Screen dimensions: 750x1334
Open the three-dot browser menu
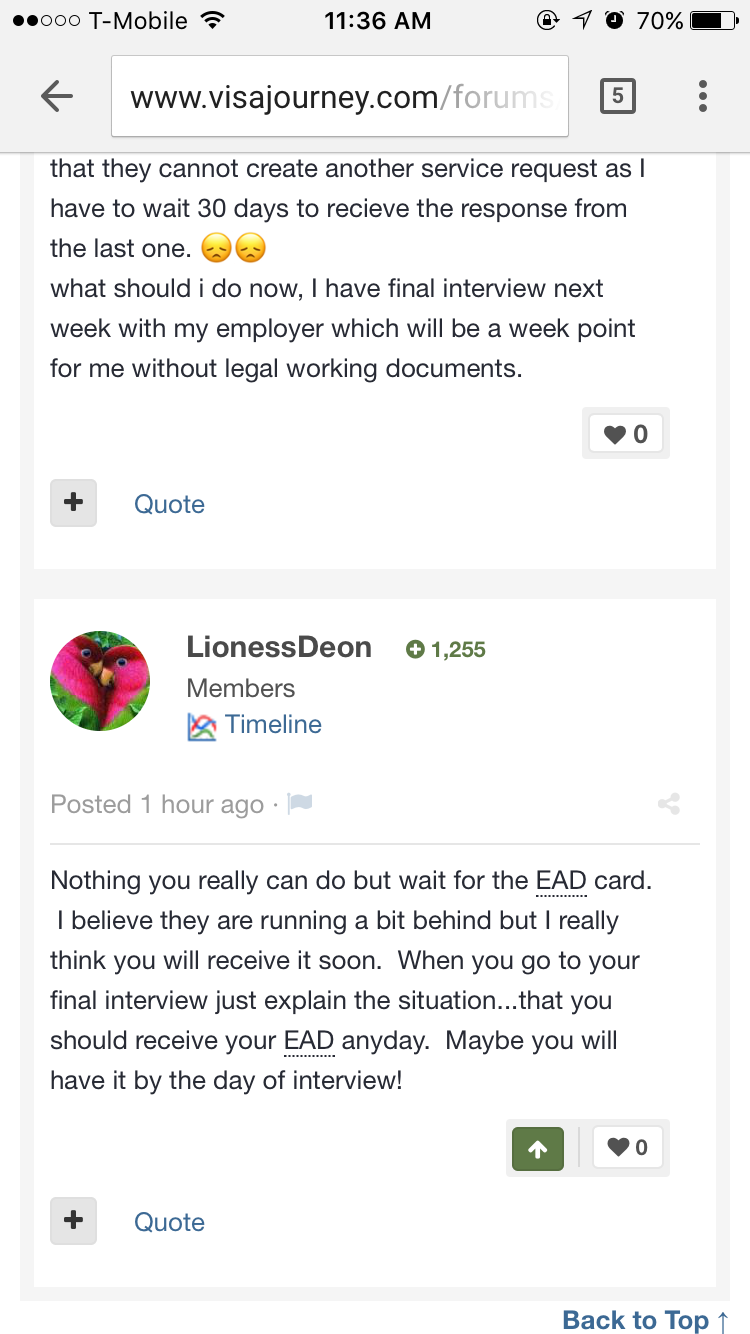coord(703,96)
